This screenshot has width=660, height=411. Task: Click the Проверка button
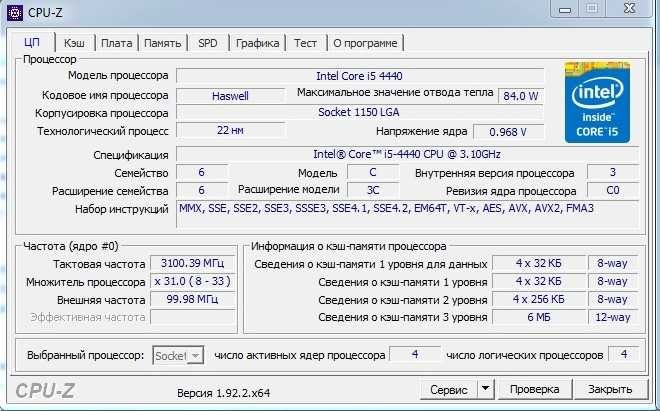[x=535, y=390]
